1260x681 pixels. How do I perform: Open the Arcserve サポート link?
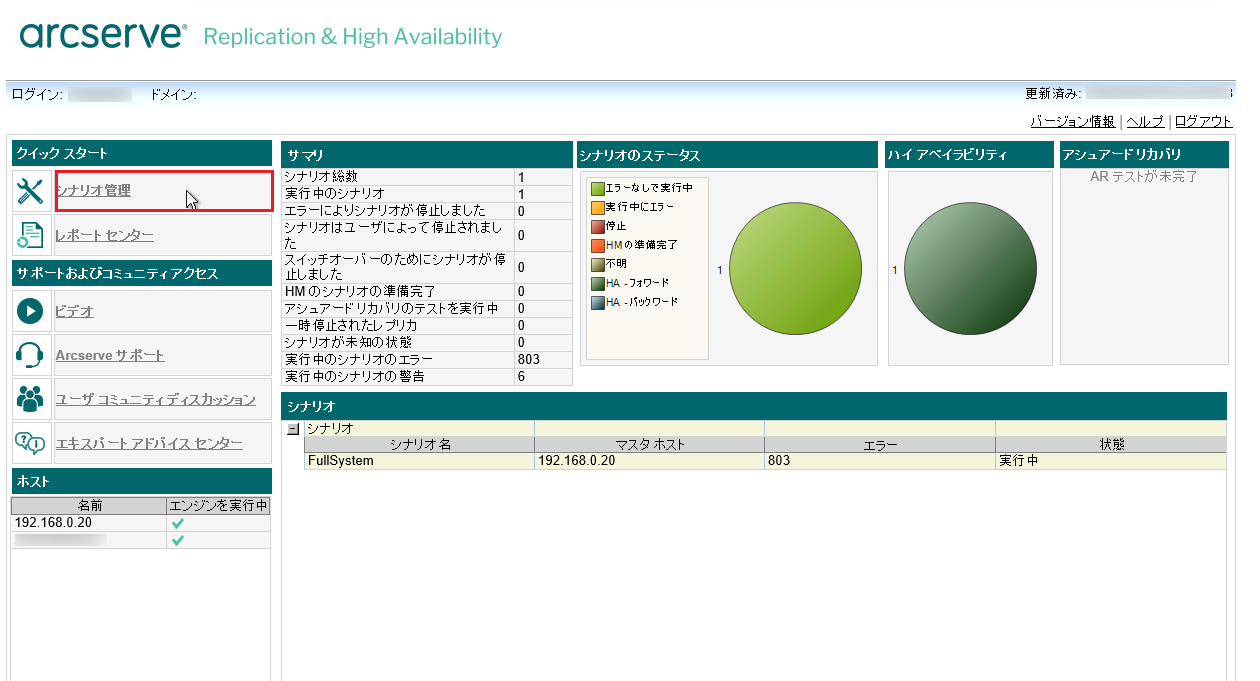(x=110, y=355)
